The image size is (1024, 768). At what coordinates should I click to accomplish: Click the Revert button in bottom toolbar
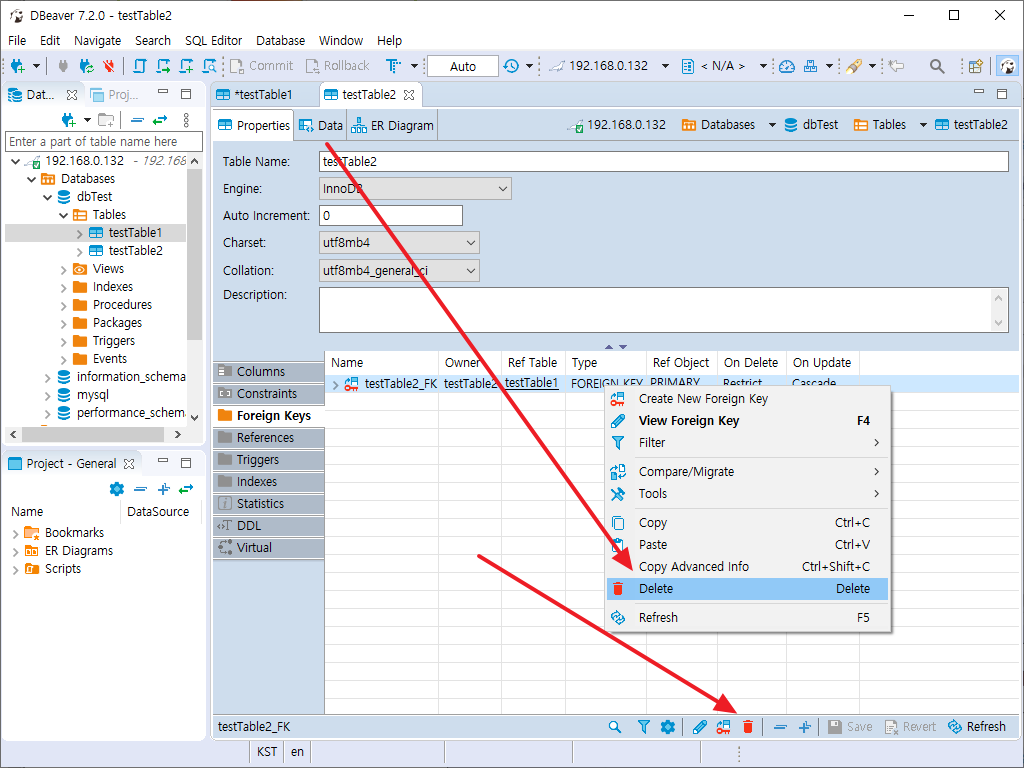click(x=910, y=727)
